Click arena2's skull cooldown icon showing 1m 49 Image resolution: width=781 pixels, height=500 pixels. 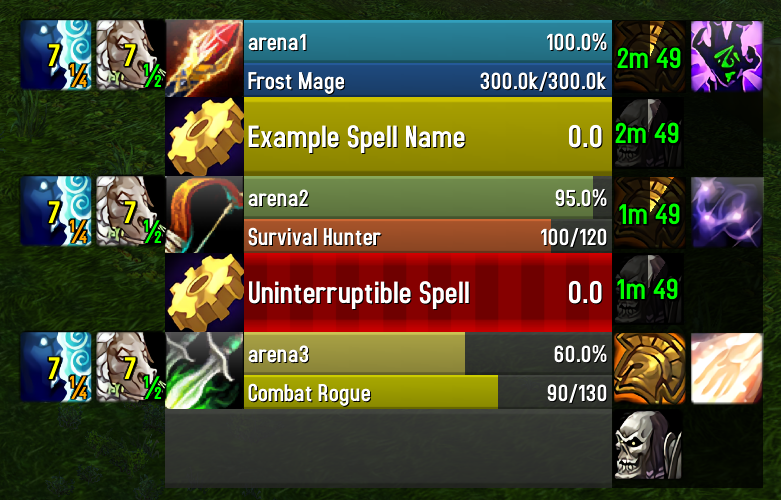pos(649,290)
